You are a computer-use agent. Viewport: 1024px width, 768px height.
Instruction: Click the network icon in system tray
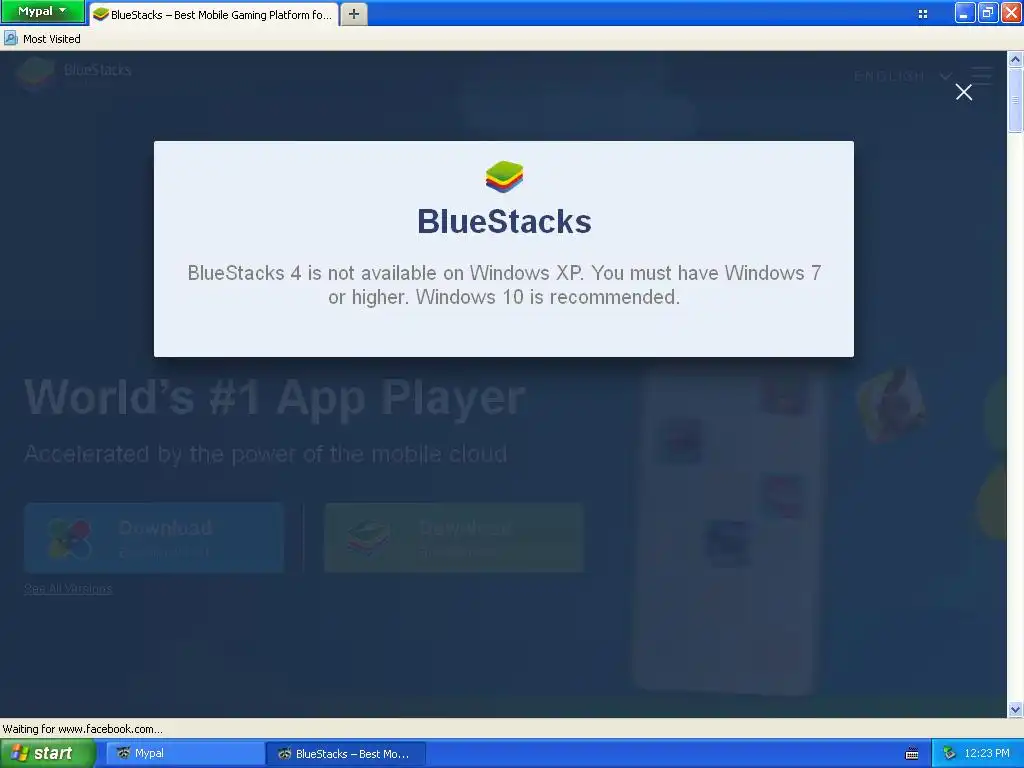coord(949,754)
